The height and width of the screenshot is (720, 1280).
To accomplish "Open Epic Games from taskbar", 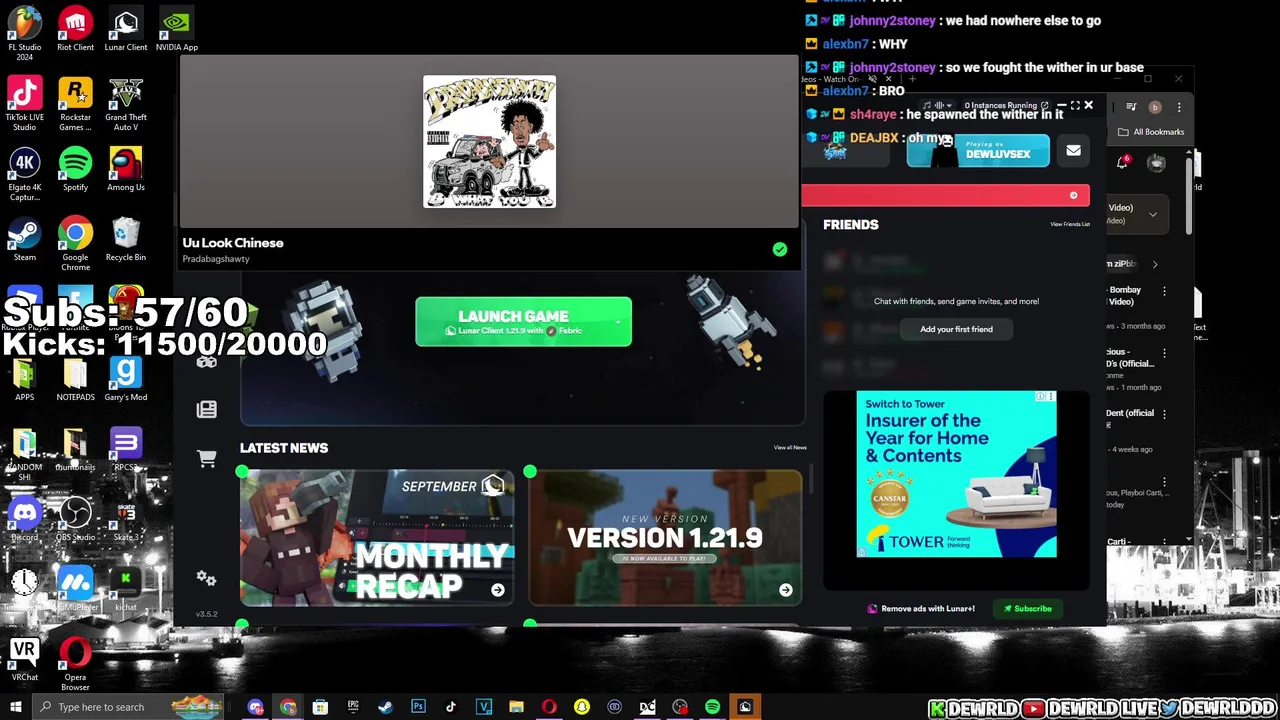I will (353, 707).
